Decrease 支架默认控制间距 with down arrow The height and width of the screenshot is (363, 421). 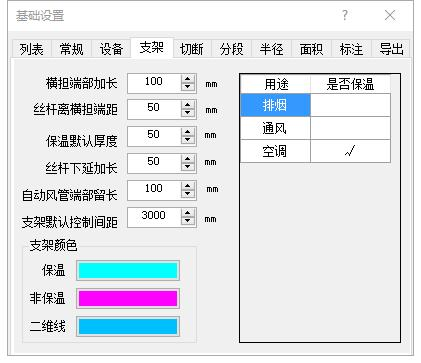188,221
